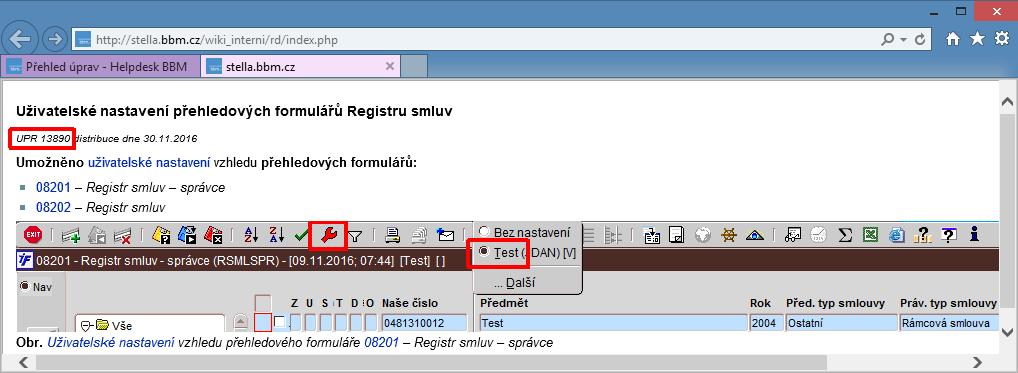Click the blue run query icon
This screenshot has height=373, width=1018.
[x=187, y=235]
